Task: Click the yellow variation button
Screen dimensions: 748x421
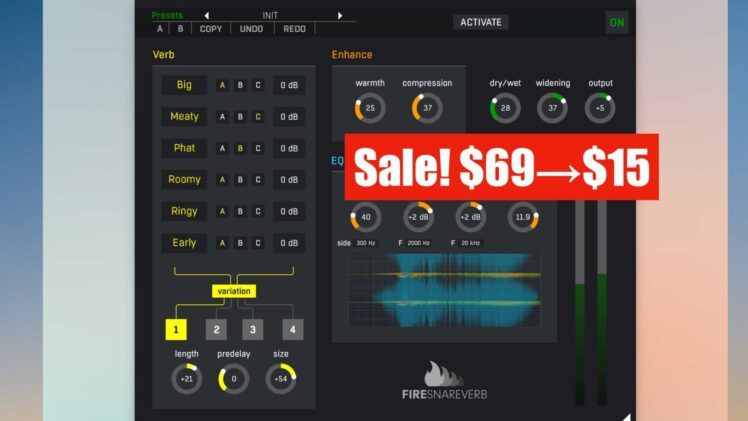Action: (x=234, y=291)
